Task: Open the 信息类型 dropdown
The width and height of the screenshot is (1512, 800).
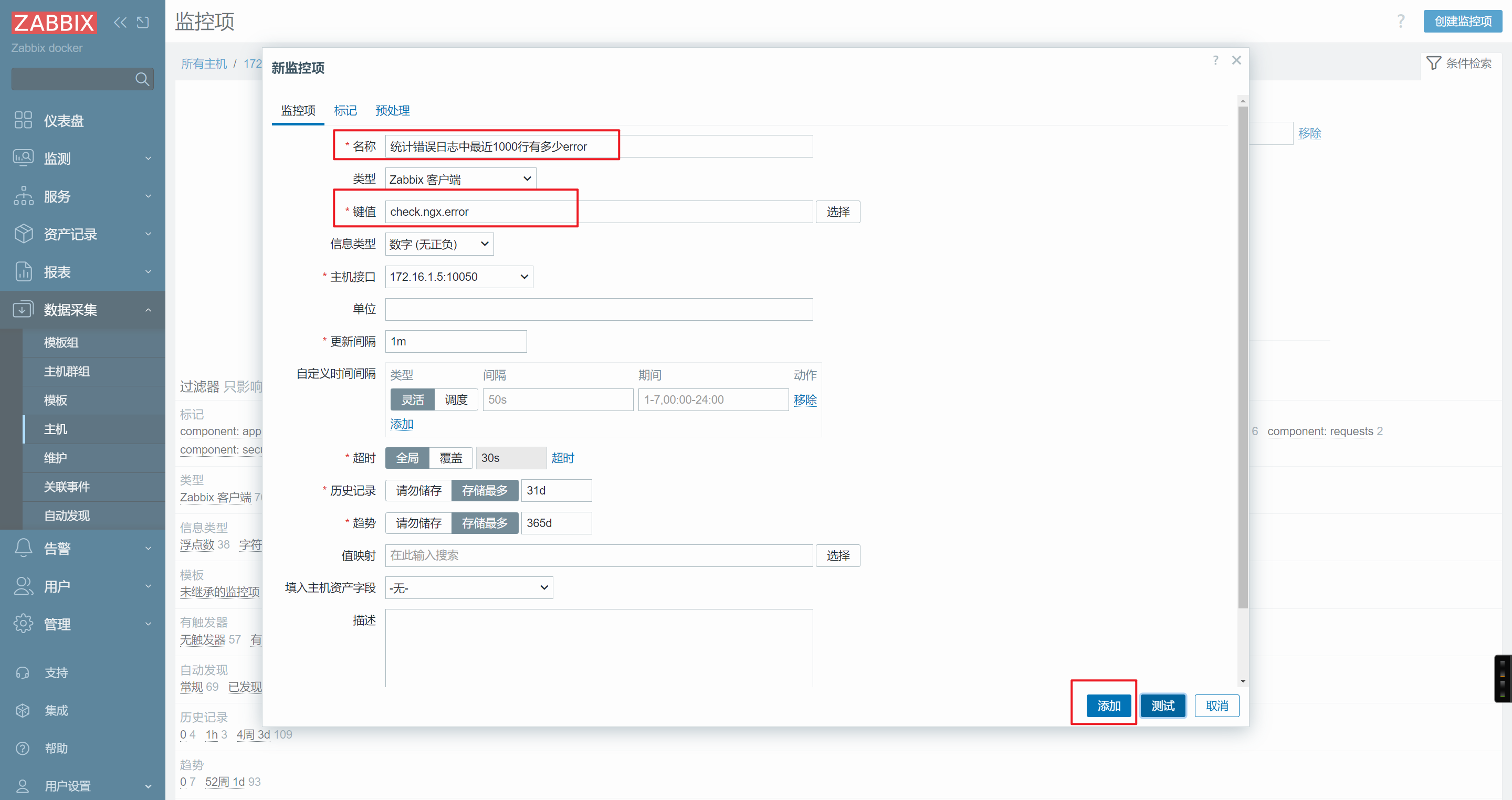Action: pyautogui.click(x=439, y=244)
